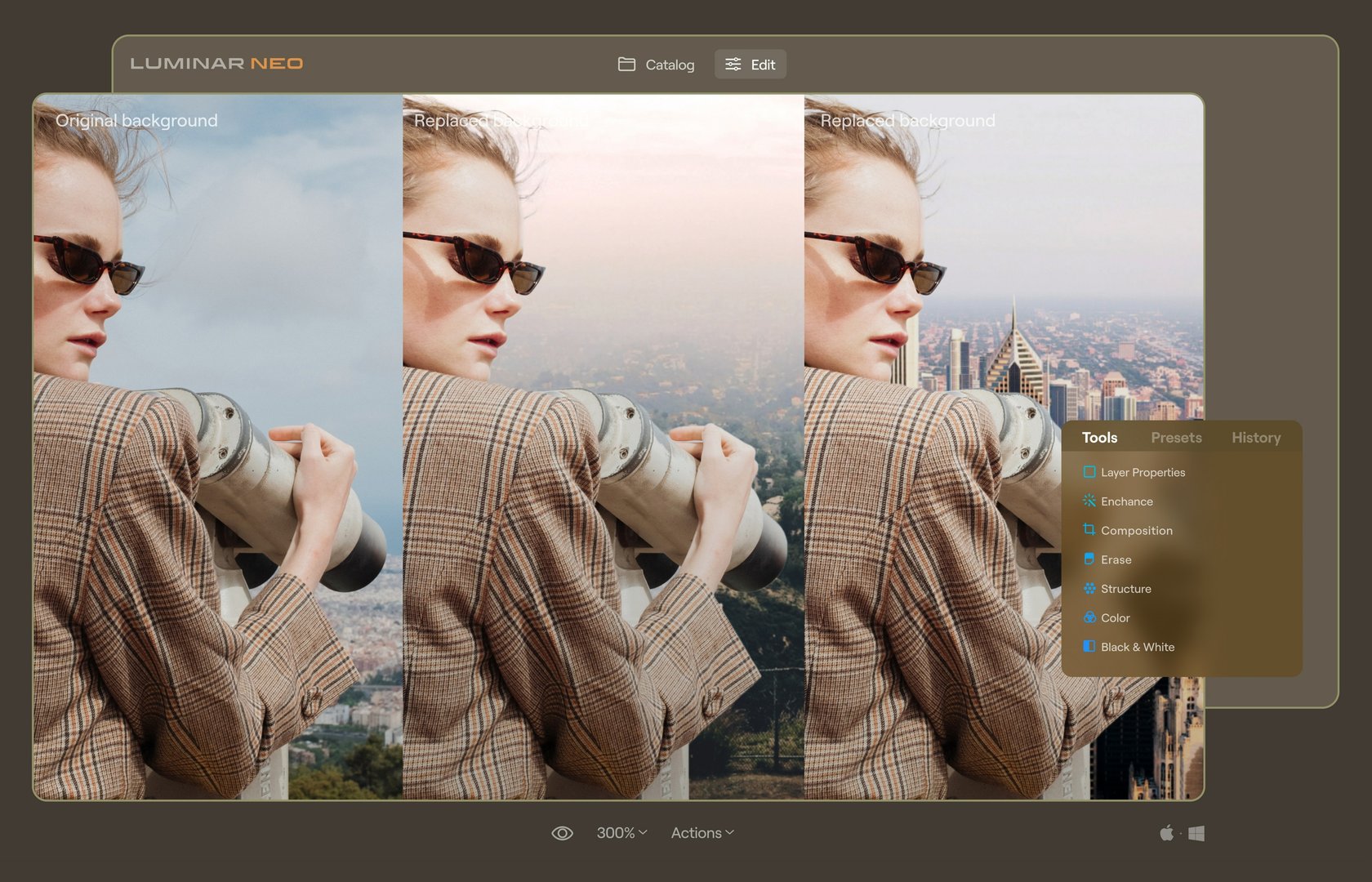The height and width of the screenshot is (882, 1372).
Task: Select the middle Replaced background image
Action: [603, 448]
